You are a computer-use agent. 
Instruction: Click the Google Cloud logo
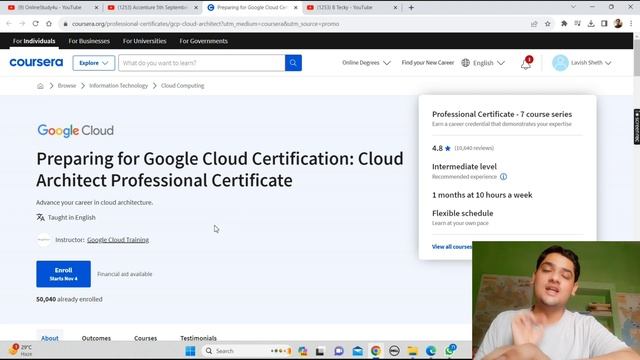point(76,131)
